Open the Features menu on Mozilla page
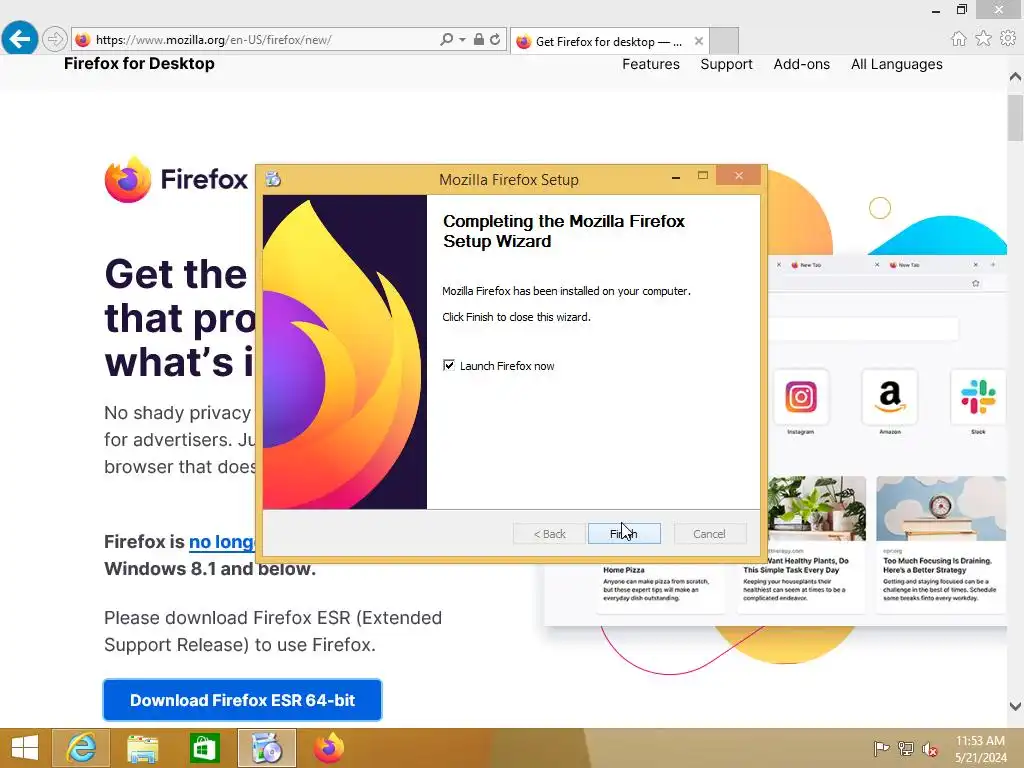 tap(650, 64)
